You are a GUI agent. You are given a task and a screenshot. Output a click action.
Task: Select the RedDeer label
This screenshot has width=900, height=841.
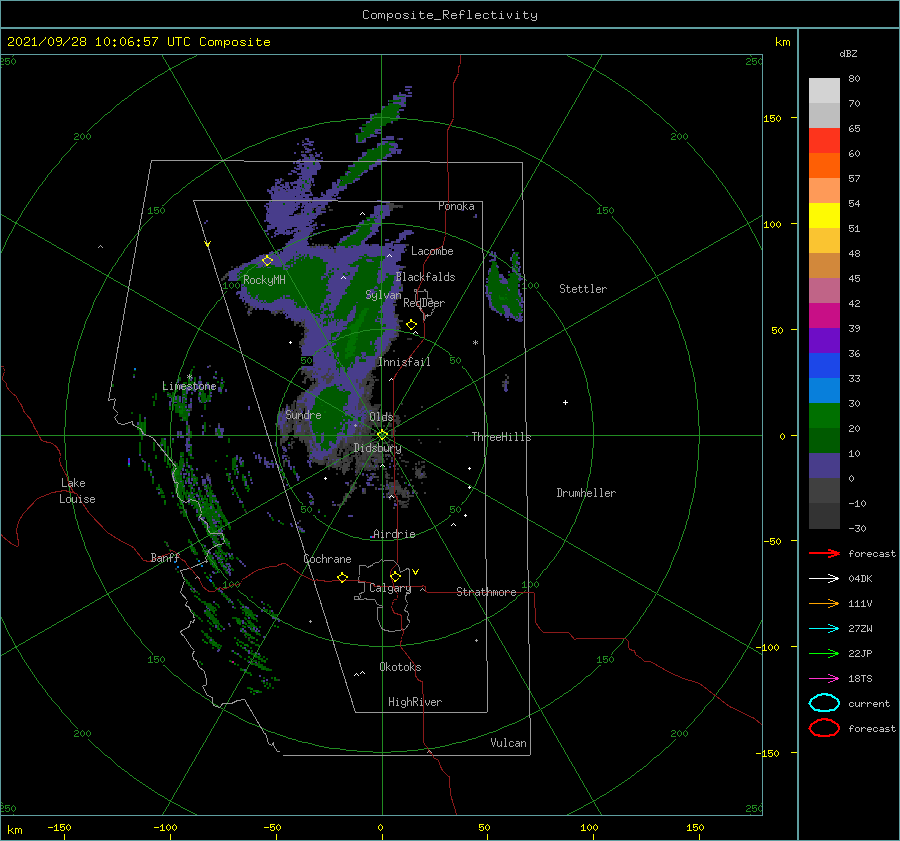point(424,303)
